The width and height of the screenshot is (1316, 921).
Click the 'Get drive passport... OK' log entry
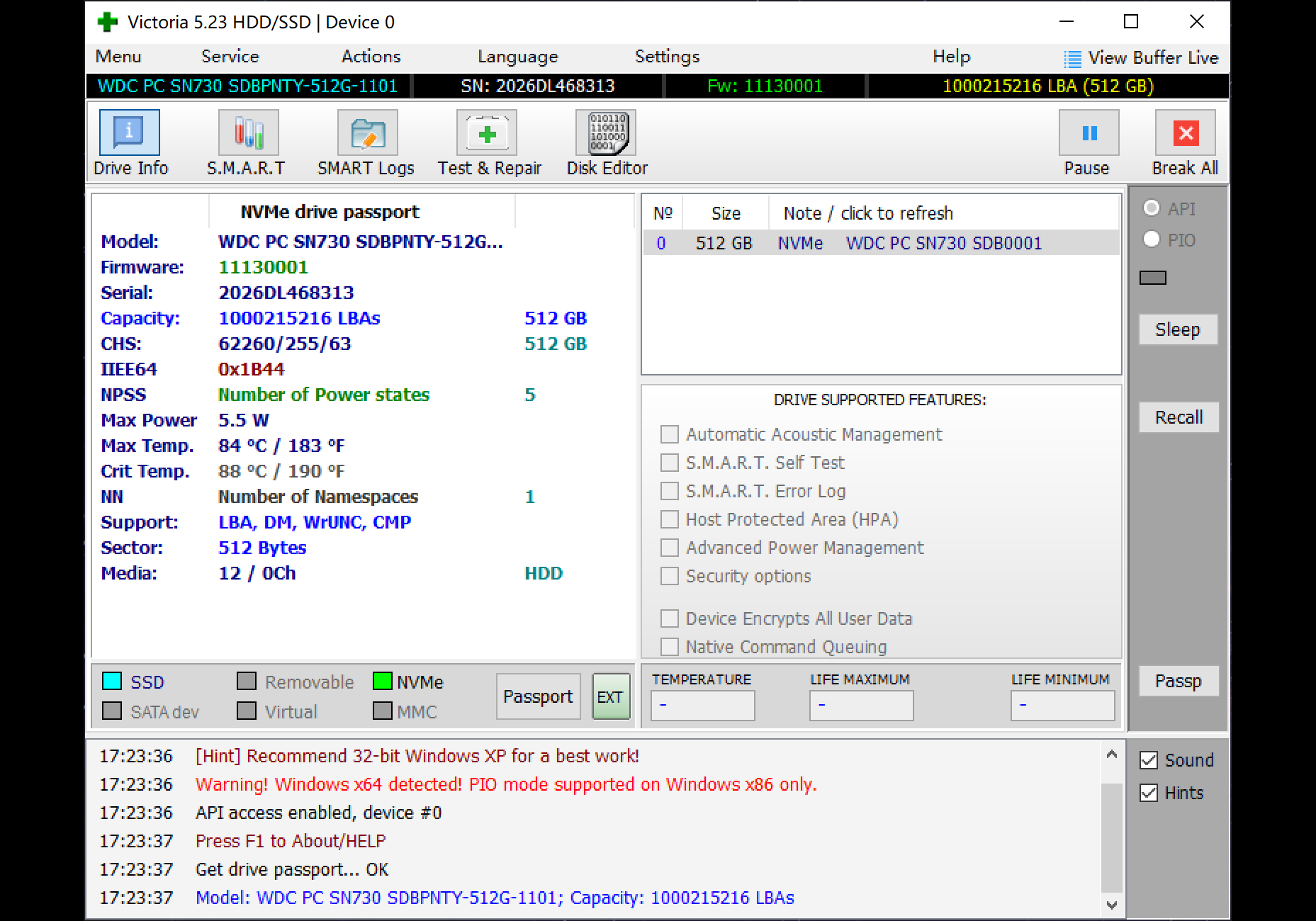(292, 869)
